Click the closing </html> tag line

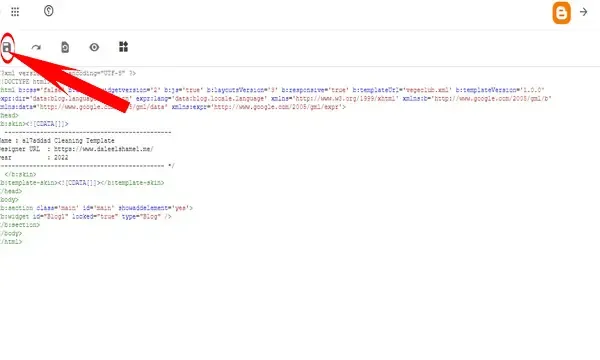11,242
